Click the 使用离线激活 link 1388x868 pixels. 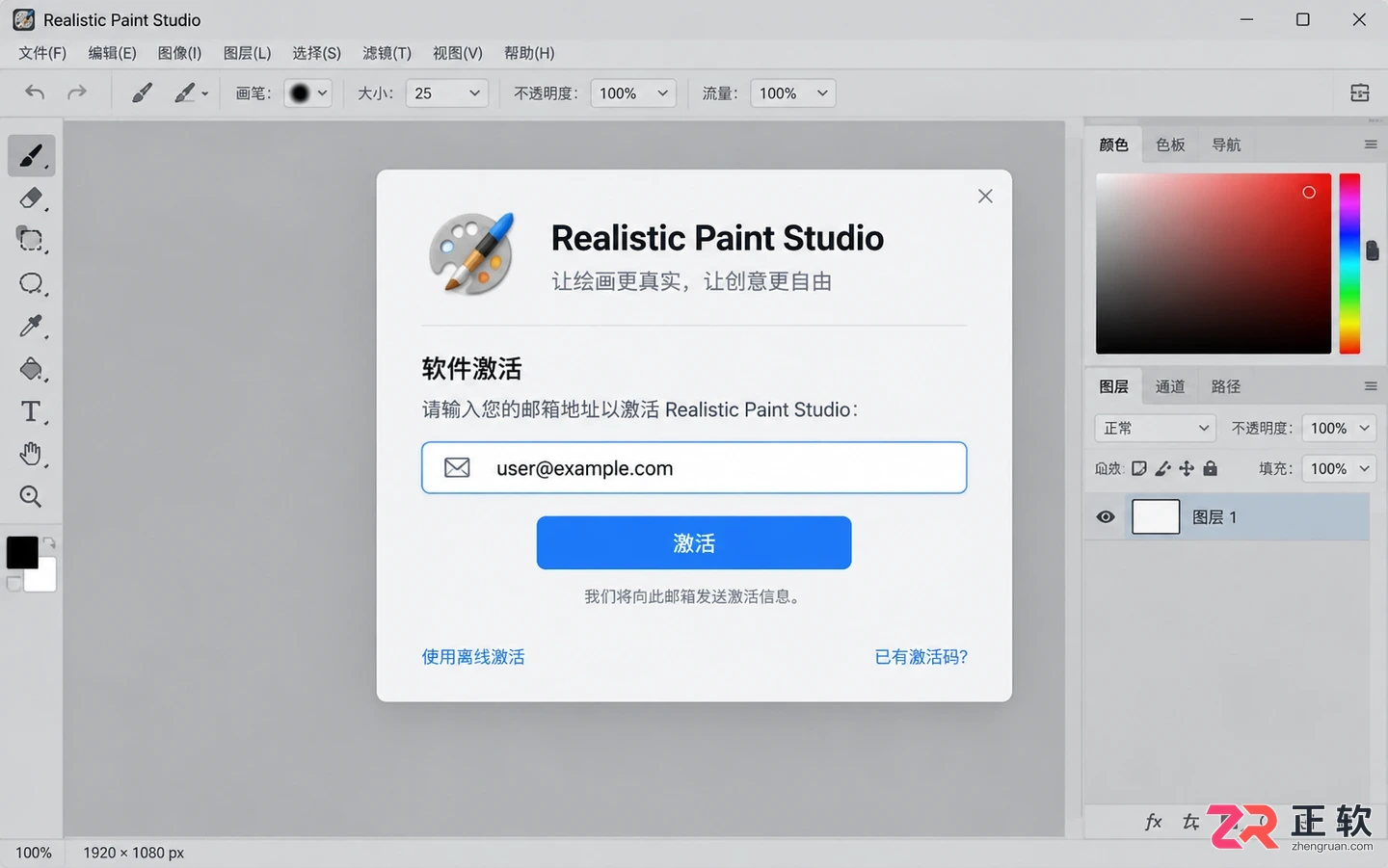(x=473, y=657)
